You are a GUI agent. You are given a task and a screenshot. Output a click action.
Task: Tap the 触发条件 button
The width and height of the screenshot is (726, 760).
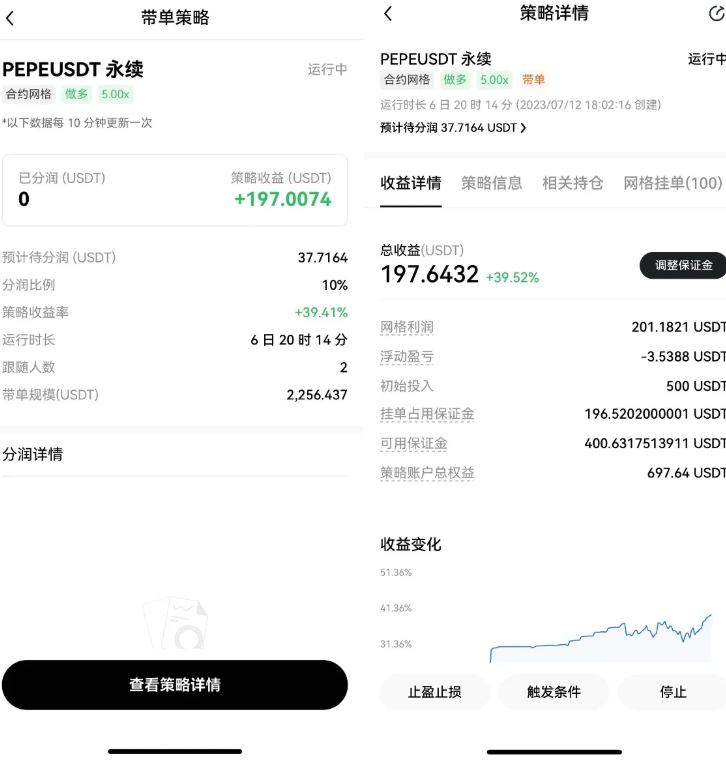[x=553, y=692]
